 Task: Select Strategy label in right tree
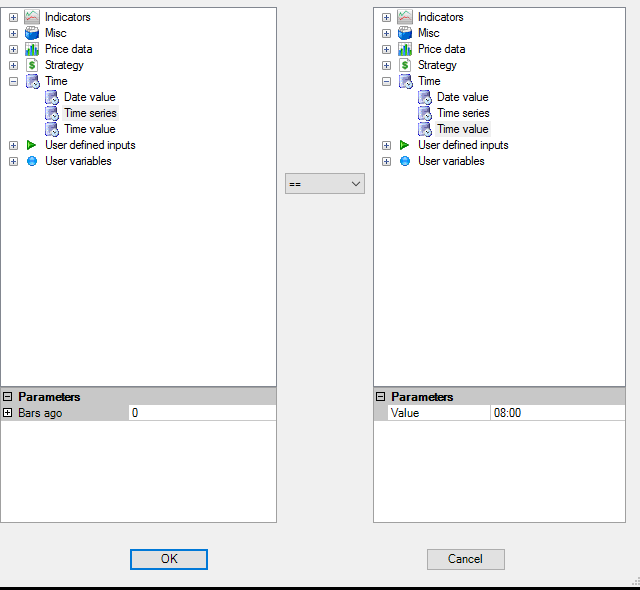coord(437,65)
